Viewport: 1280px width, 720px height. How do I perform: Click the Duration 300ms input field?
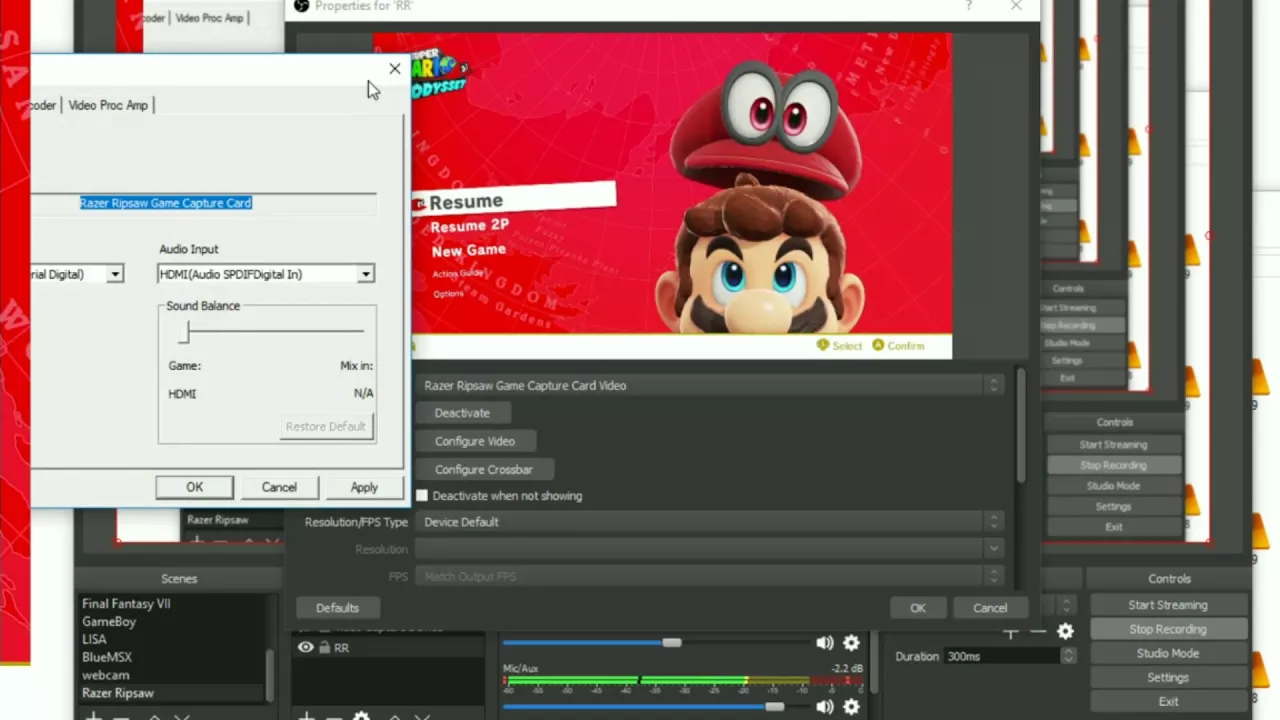point(1001,656)
